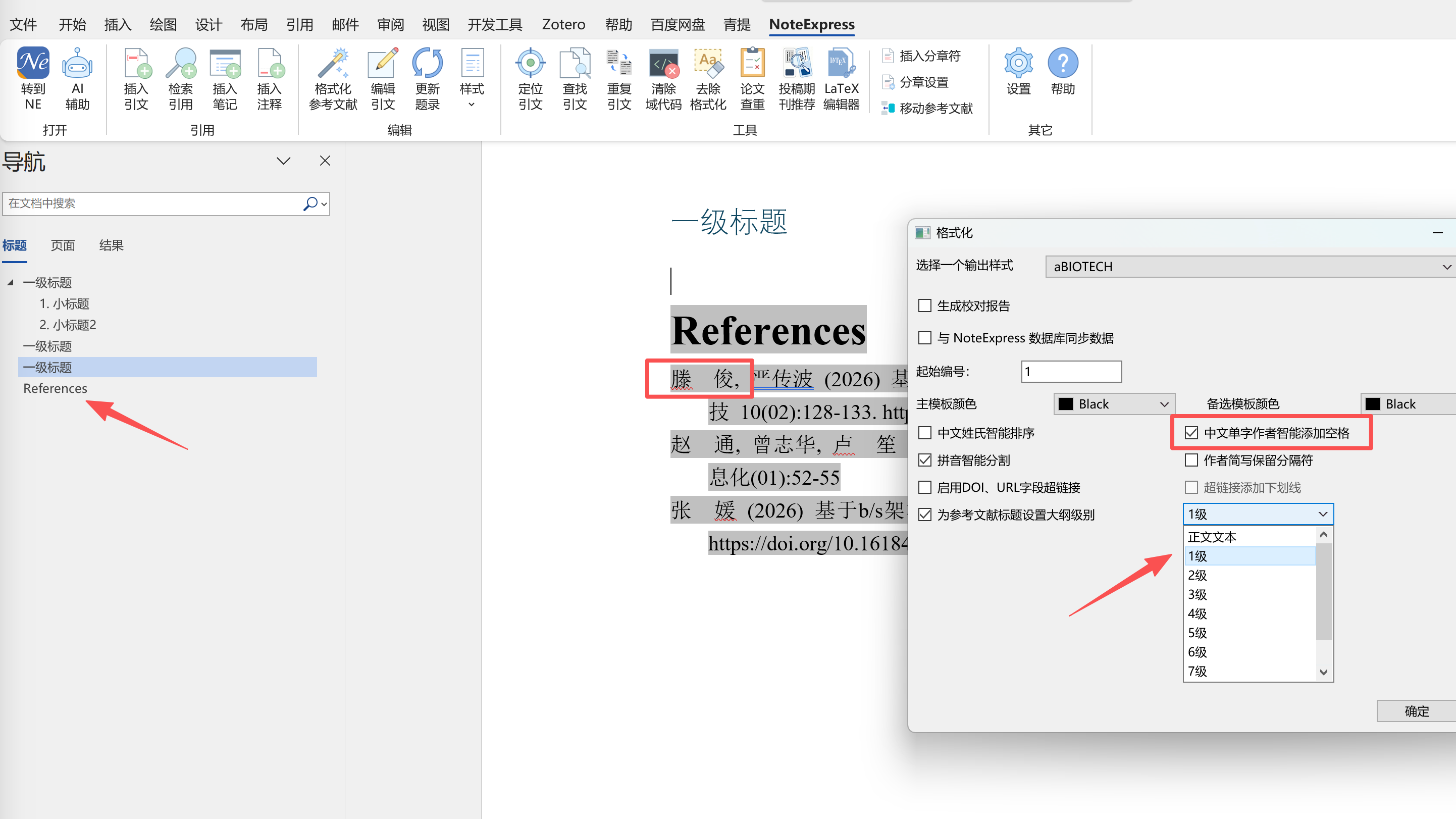The height and width of the screenshot is (819, 1456).
Task: Click 确定 button in 格式化 dialog
Action: pyautogui.click(x=1416, y=711)
